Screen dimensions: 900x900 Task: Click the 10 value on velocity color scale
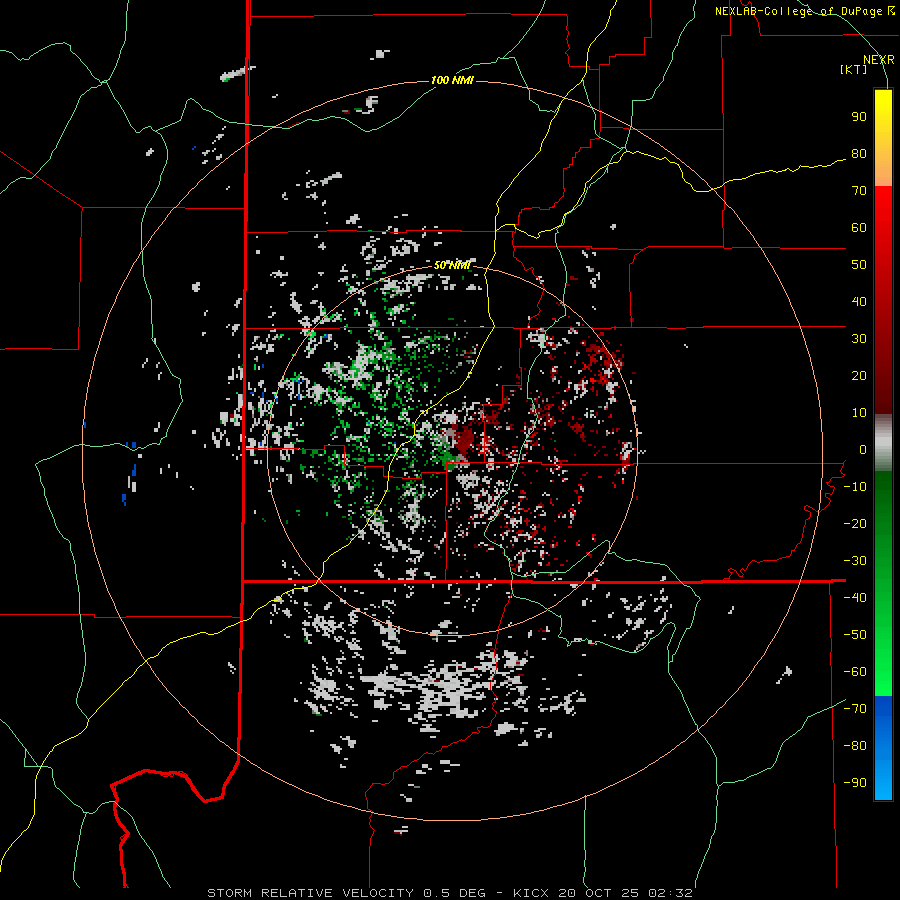click(x=859, y=413)
